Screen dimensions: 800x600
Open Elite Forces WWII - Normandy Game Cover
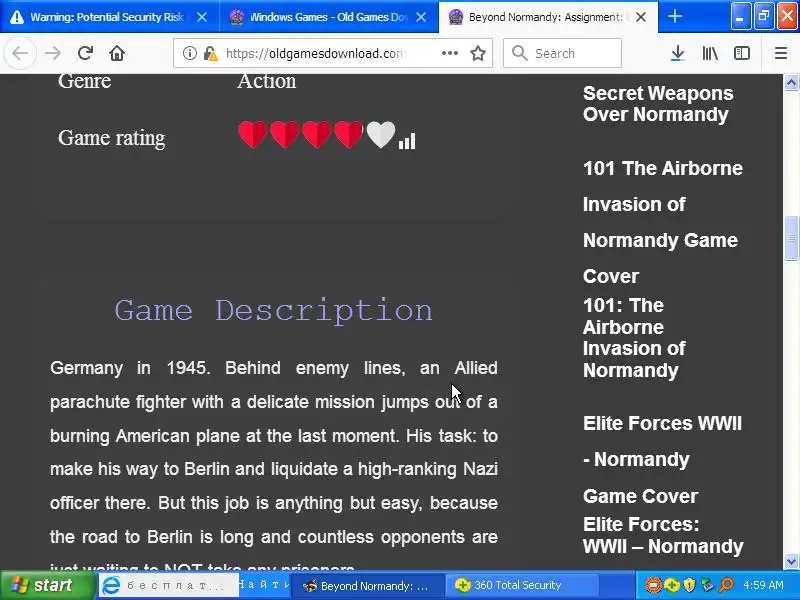(662, 459)
